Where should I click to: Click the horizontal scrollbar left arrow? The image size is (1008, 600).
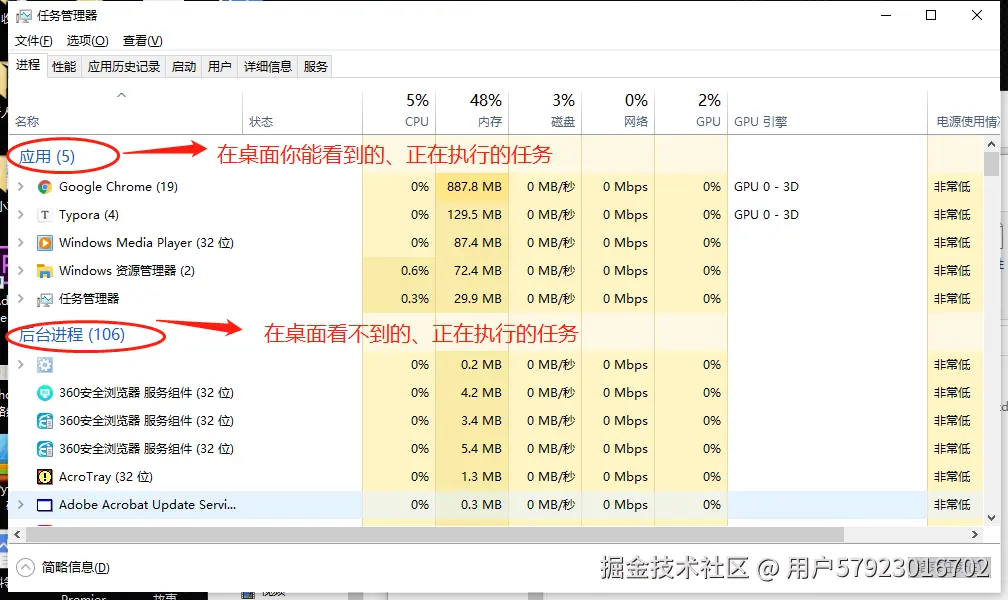coord(17,534)
